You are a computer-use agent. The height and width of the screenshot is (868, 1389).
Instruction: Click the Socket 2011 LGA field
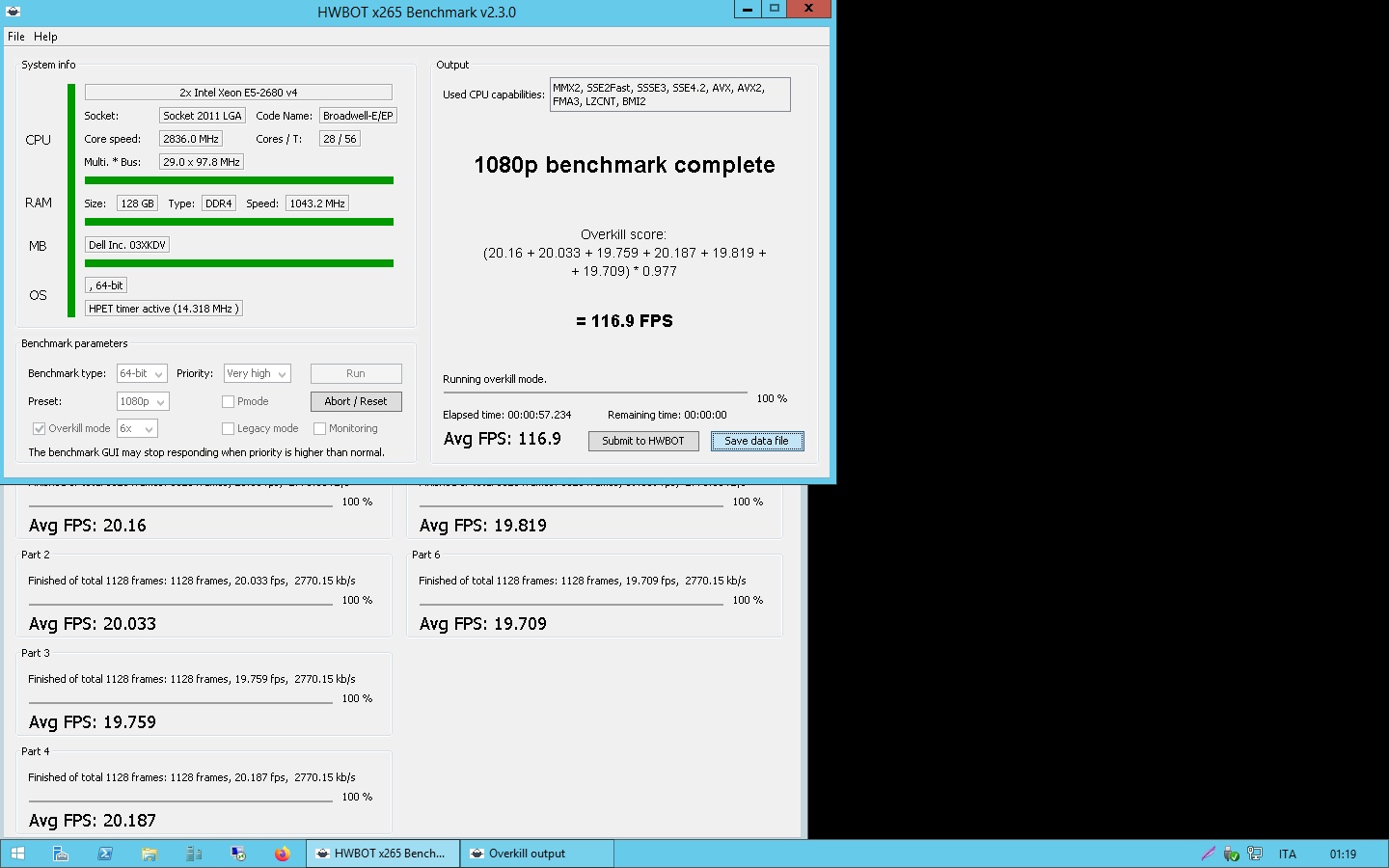click(x=203, y=116)
